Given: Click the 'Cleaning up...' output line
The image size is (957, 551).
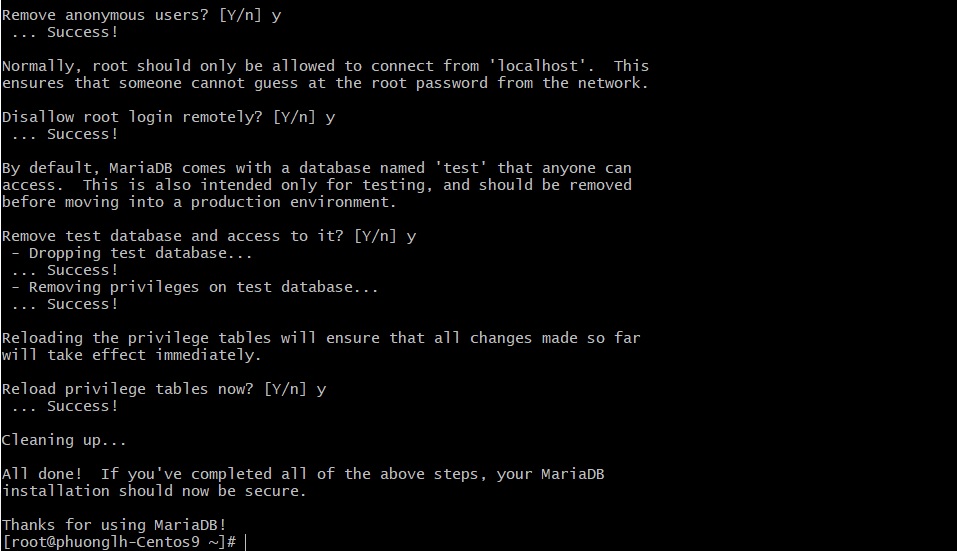Looking at the screenshot, I should 64,440.
